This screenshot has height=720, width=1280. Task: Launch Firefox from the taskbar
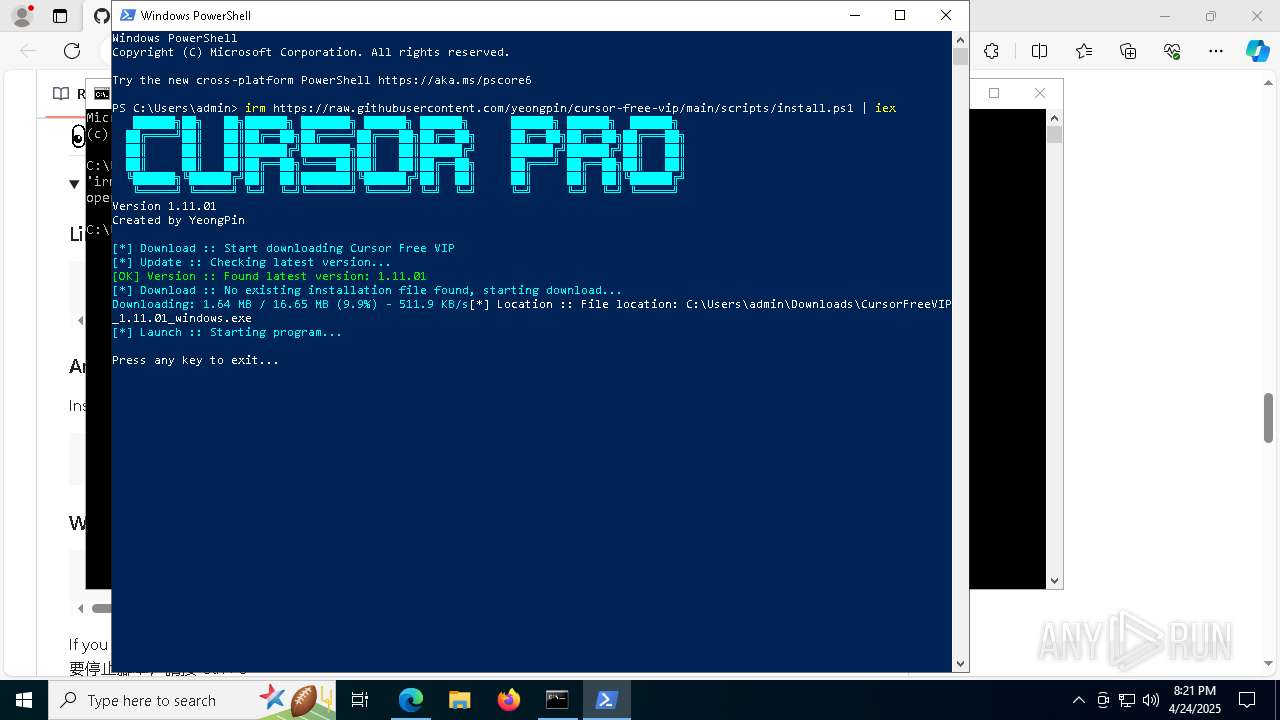[x=508, y=700]
